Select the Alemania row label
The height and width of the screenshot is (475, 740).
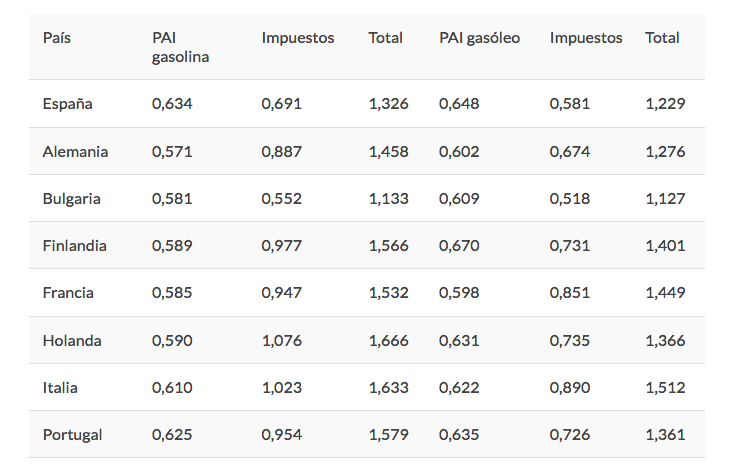(75, 152)
